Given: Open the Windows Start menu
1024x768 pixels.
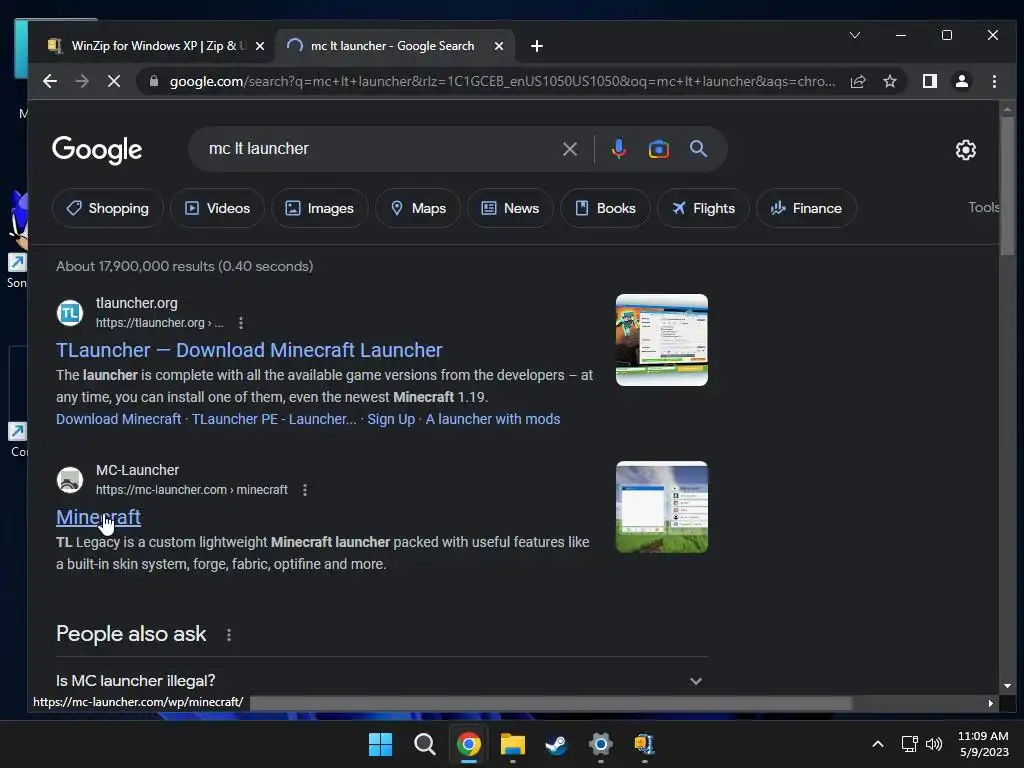Looking at the screenshot, I should [380, 744].
